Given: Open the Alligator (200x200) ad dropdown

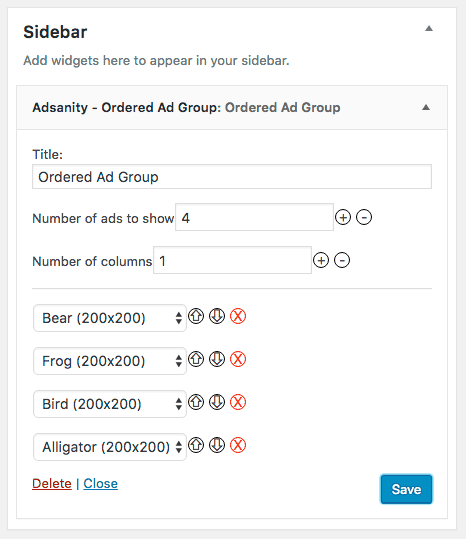Looking at the screenshot, I should (110, 447).
